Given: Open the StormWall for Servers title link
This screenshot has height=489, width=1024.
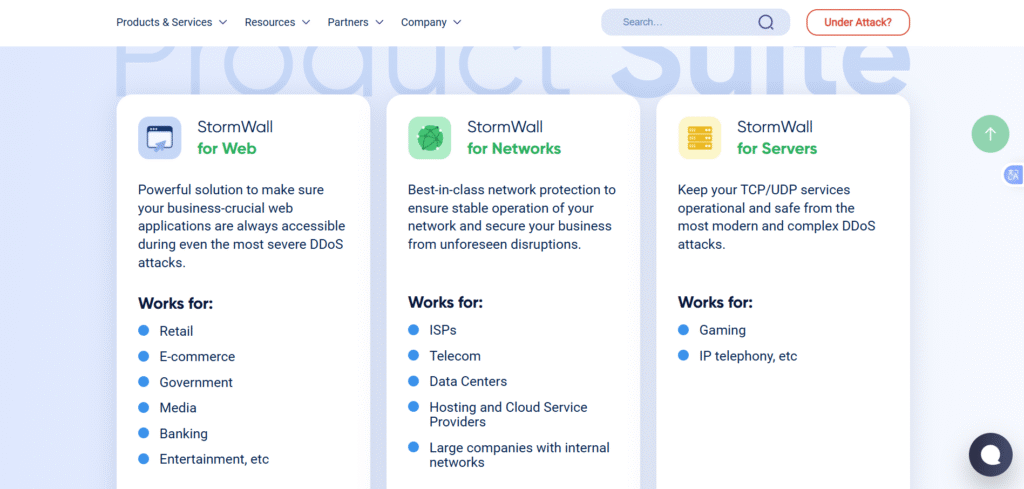Looking at the screenshot, I should click(x=776, y=138).
